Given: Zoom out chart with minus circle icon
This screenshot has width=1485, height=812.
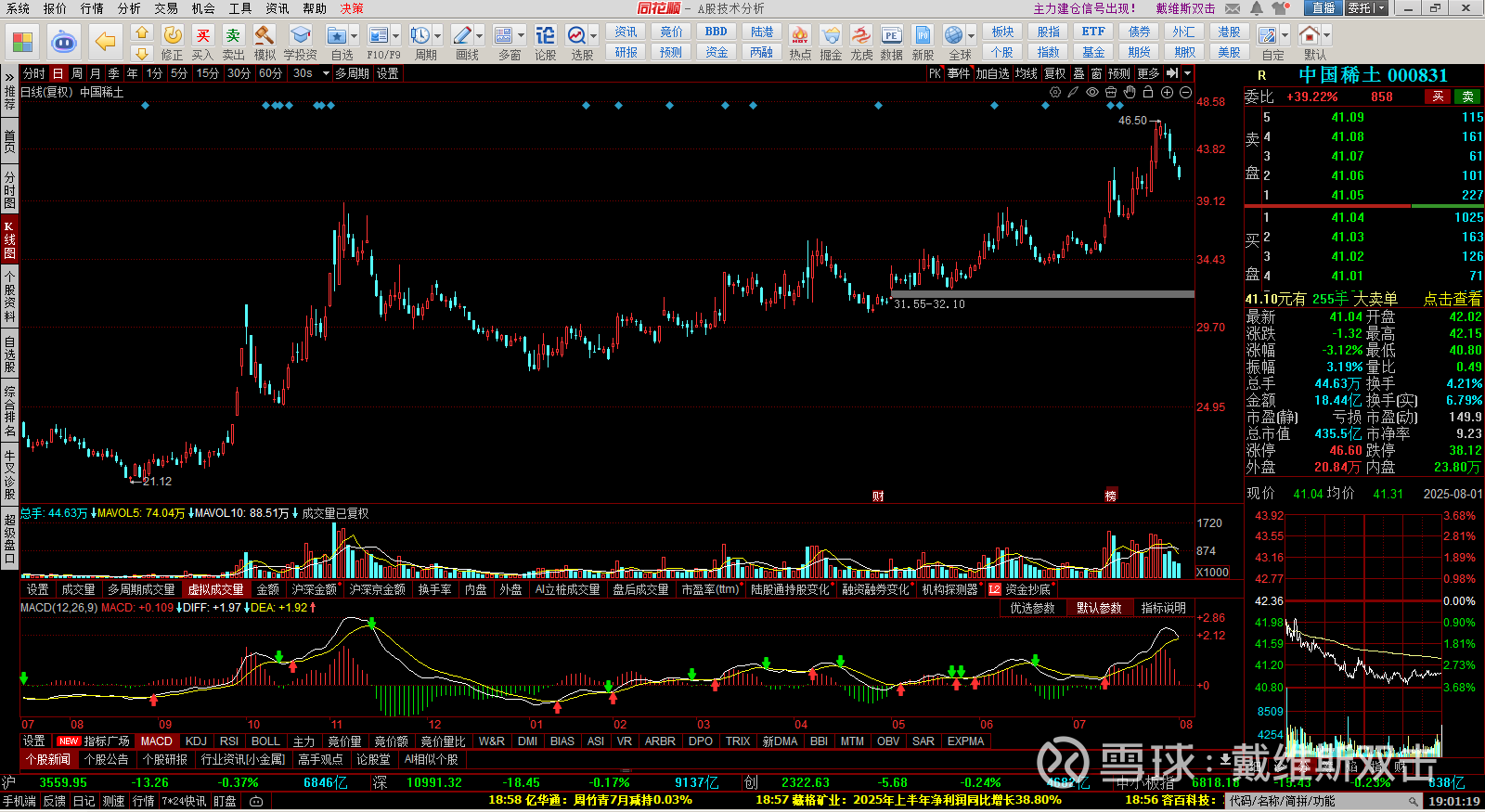Looking at the screenshot, I should pos(1185,92).
